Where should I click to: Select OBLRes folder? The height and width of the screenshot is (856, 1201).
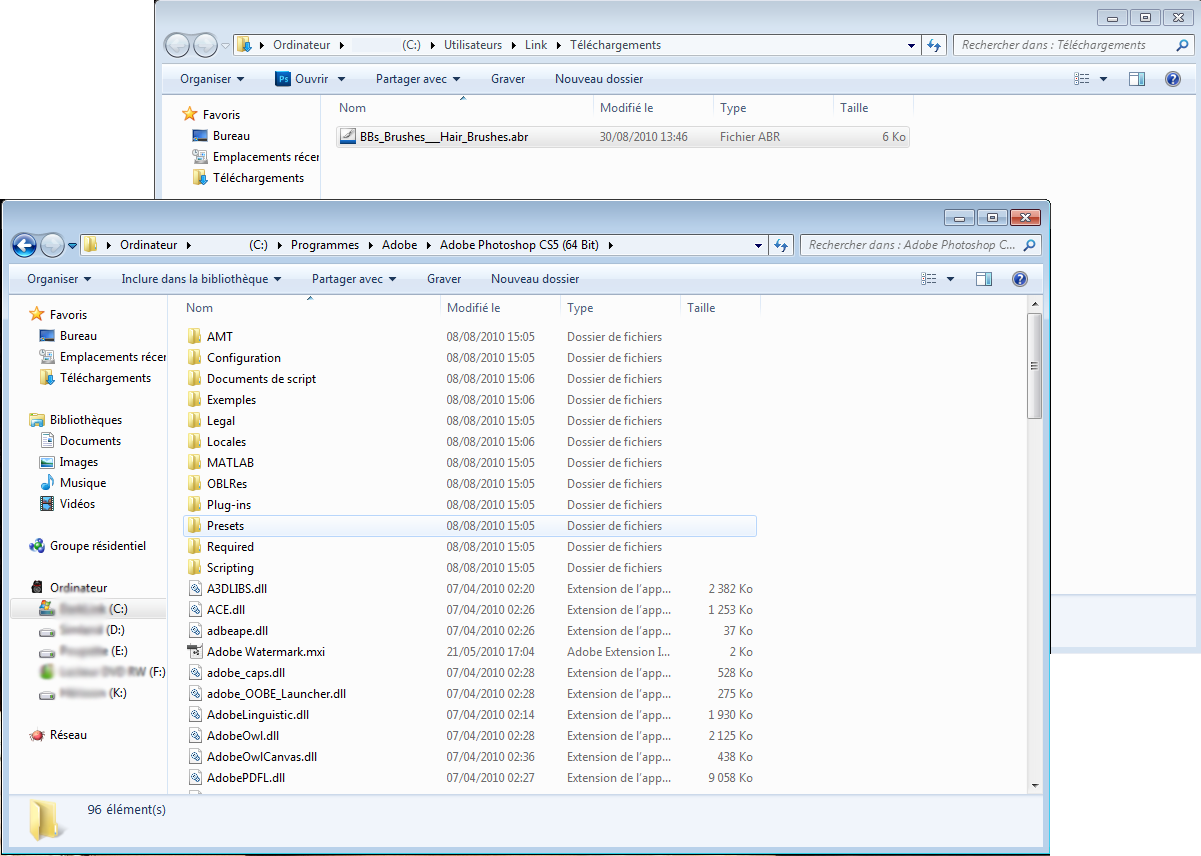coord(227,484)
